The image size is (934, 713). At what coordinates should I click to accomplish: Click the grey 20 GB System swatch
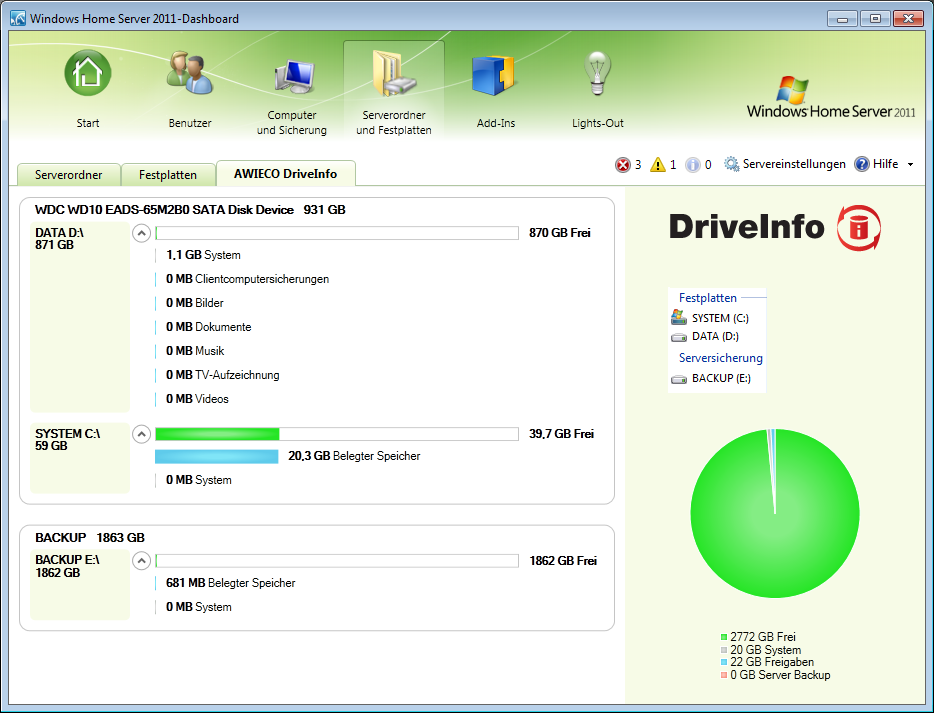tap(724, 650)
